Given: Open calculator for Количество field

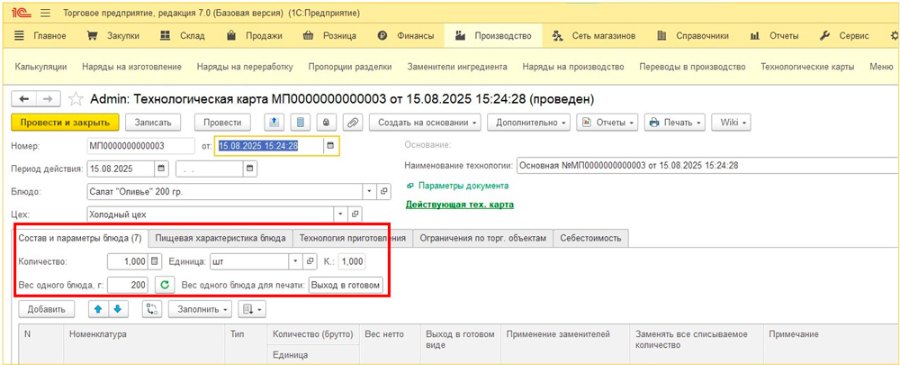Looking at the screenshot, I should [155, 261].
